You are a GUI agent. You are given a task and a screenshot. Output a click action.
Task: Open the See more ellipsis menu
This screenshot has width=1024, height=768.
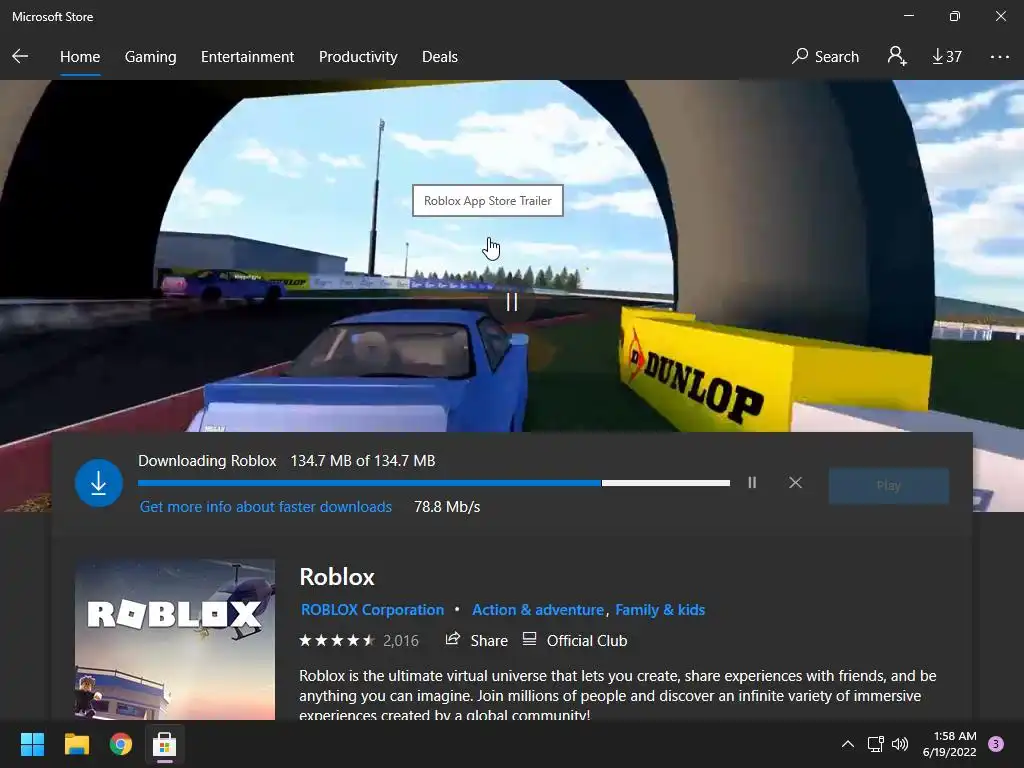(x=999, y=57)
